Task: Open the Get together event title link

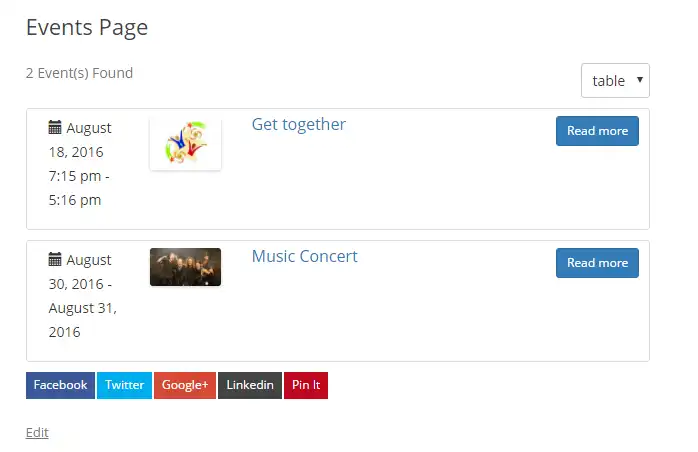Action: 298,124
